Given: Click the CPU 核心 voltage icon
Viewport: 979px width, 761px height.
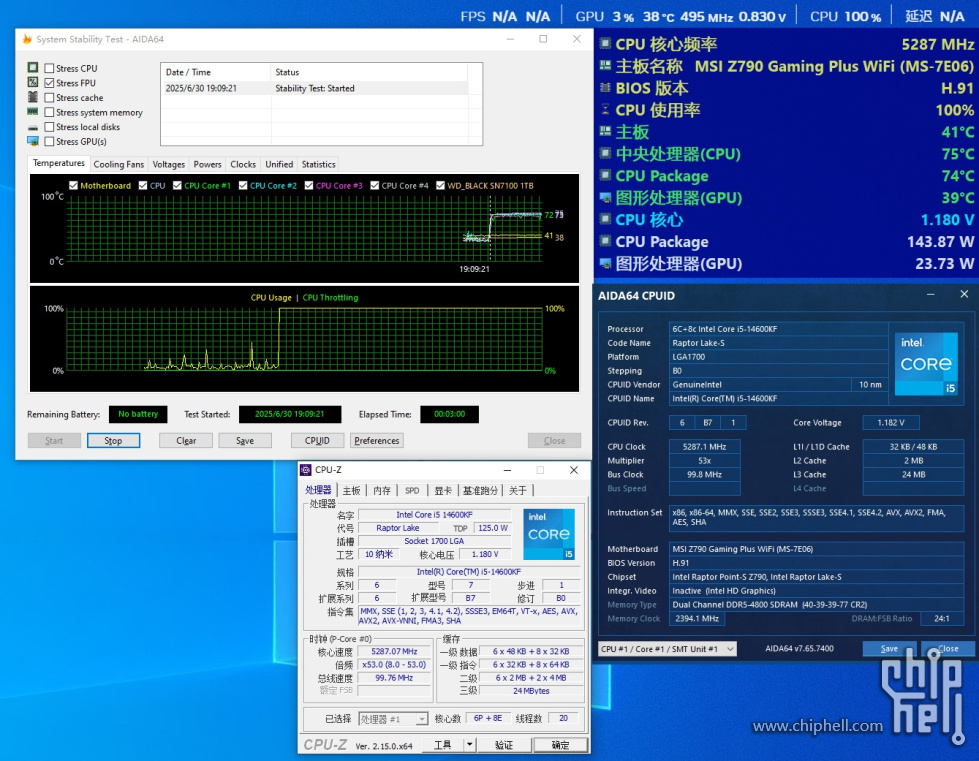Looking at the screenshot, I should coord(605,219).
